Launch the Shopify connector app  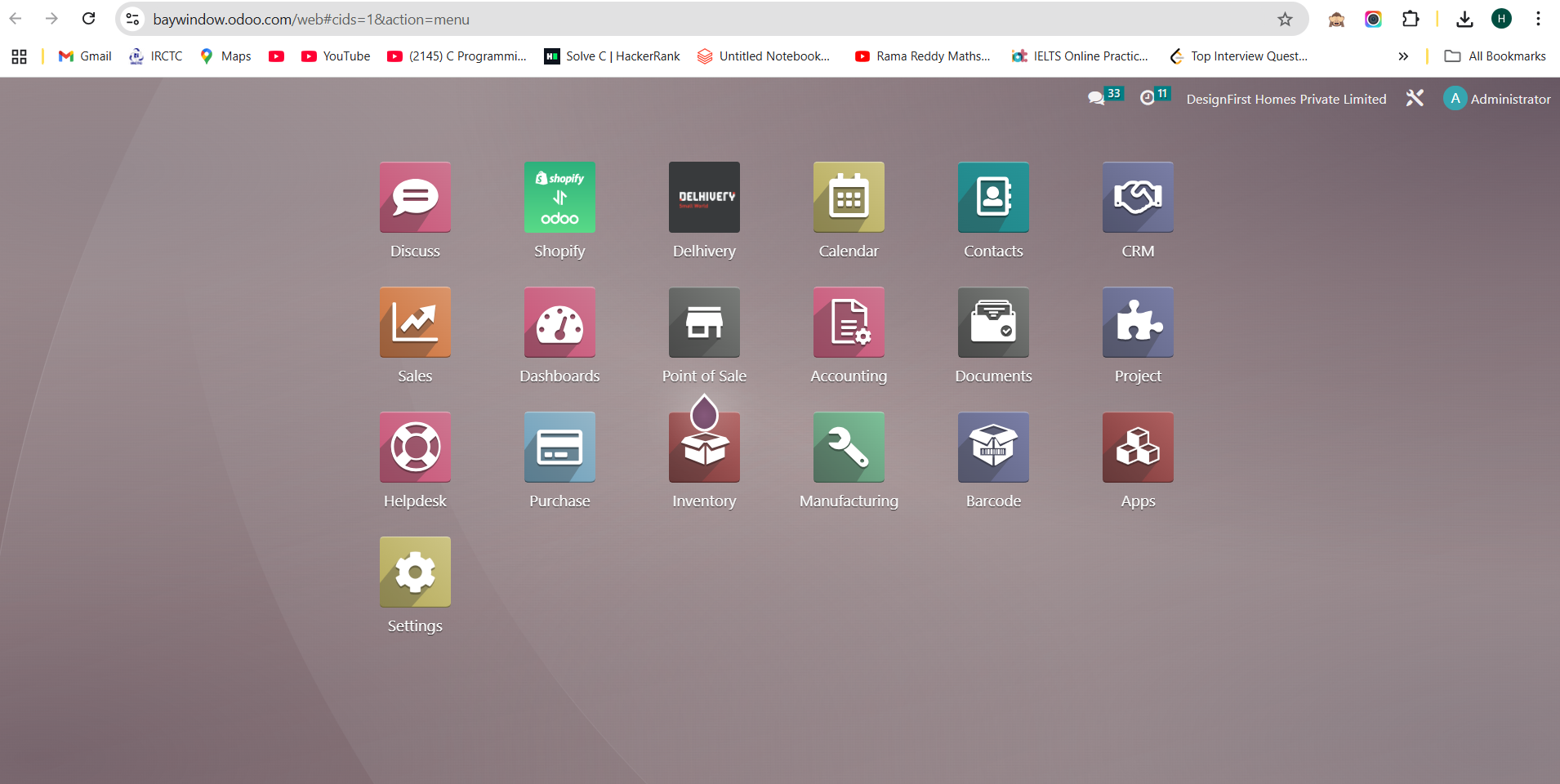tap(559, 198)
